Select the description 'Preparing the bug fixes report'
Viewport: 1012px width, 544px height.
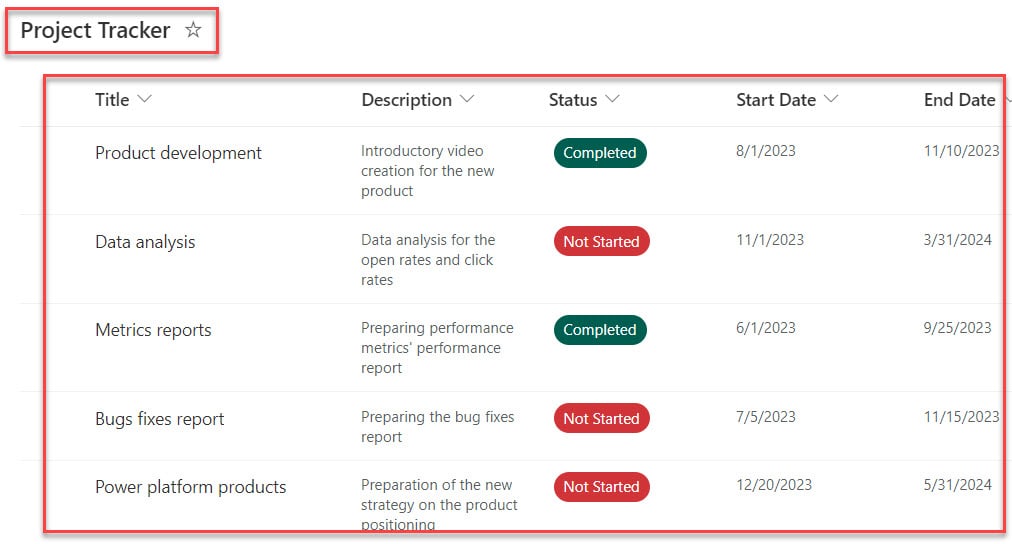[x=438, y=427]
